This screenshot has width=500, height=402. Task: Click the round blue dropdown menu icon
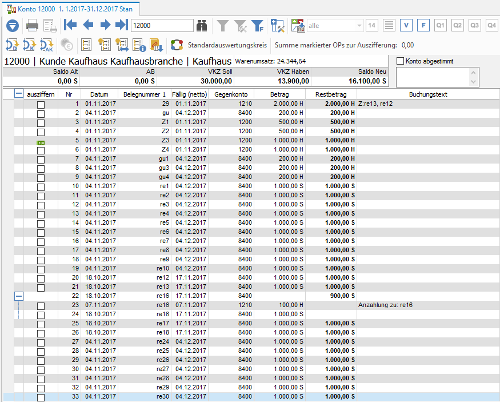12,26
